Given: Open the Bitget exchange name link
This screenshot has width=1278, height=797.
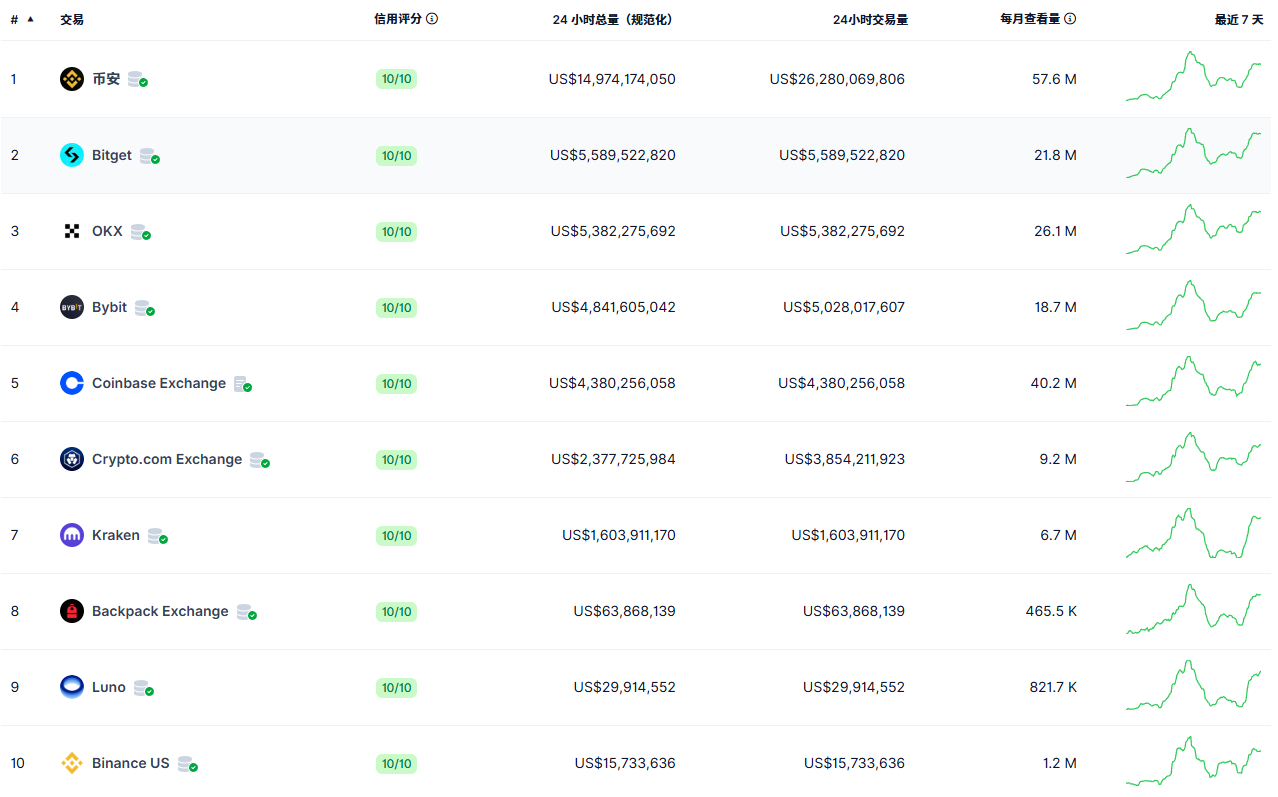Looking at the screenshot, I should pos(112,155).
